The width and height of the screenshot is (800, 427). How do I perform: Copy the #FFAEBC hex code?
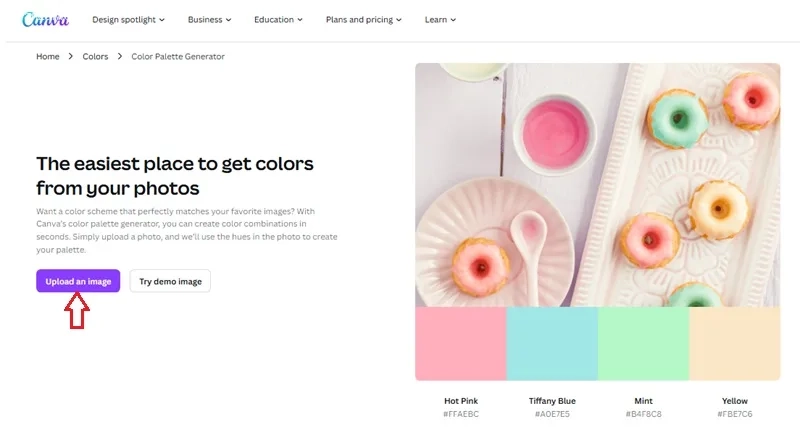point(461,413)
